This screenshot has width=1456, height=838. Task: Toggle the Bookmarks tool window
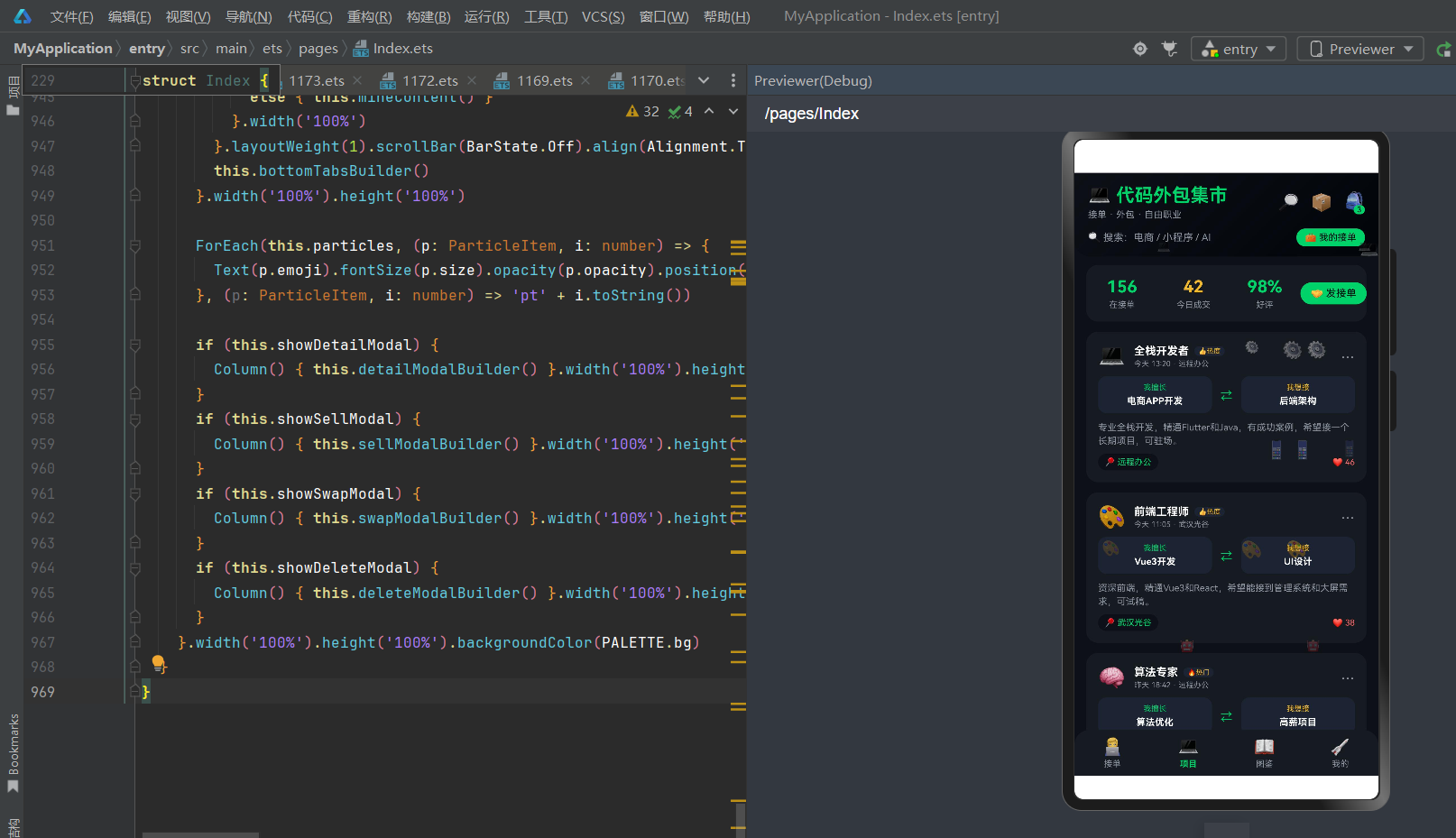pyautogui.click(x=13, y=753)
